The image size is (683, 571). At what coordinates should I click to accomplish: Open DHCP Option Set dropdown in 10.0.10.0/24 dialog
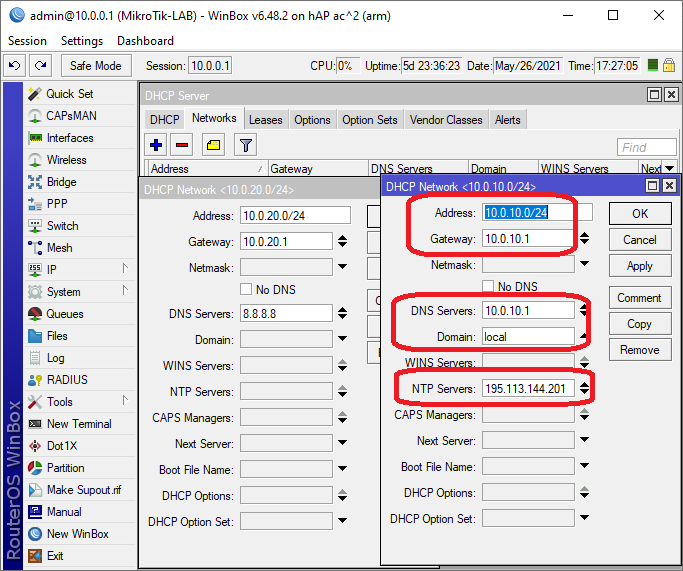585,517
